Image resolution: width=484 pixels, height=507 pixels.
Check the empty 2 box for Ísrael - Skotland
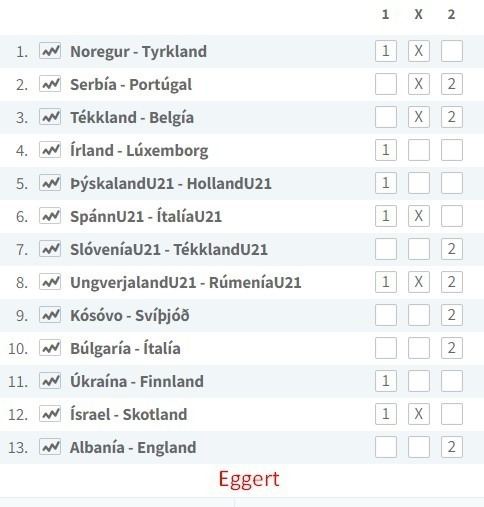(x=452, y=414)
